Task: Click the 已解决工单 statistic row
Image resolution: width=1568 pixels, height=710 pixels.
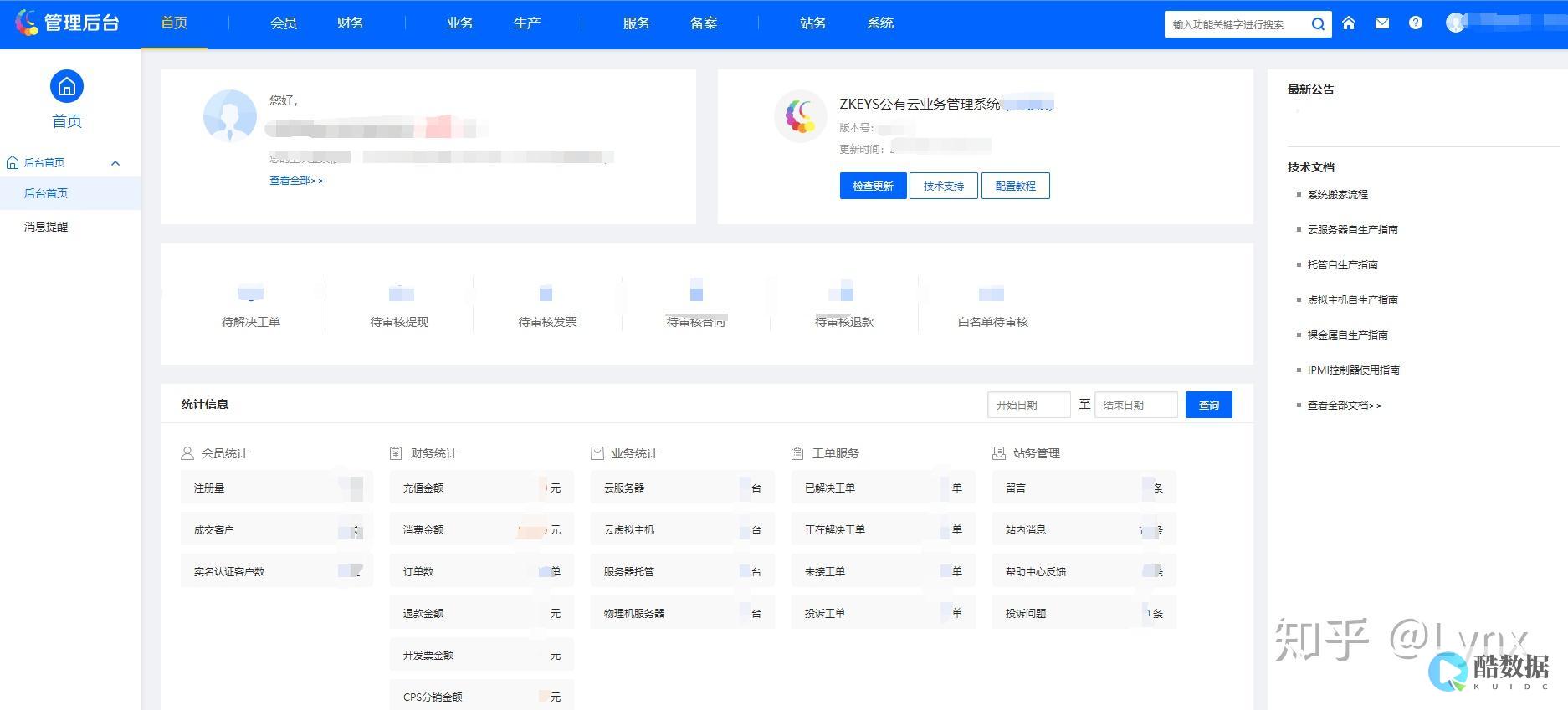Action: coord(884,488)
